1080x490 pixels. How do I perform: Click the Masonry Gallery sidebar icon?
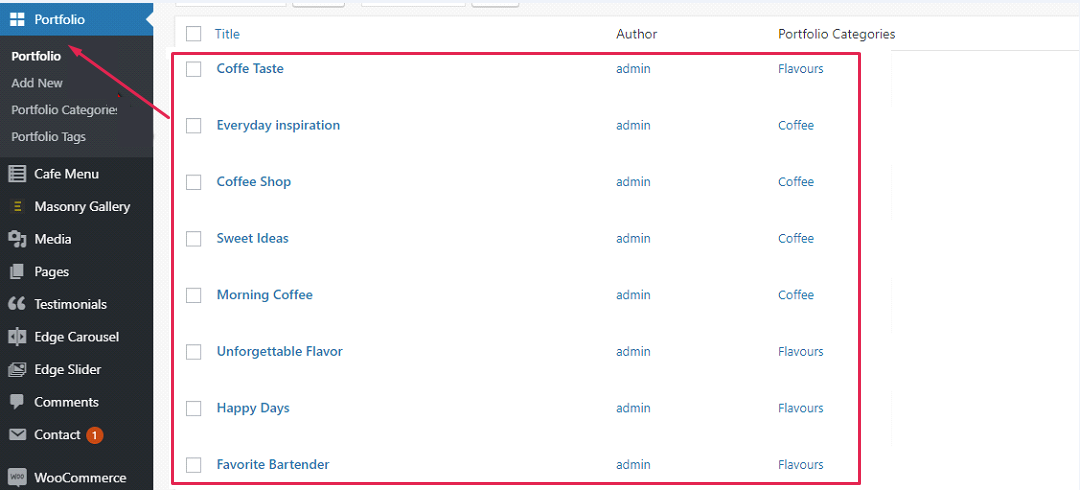click(17, 207)
